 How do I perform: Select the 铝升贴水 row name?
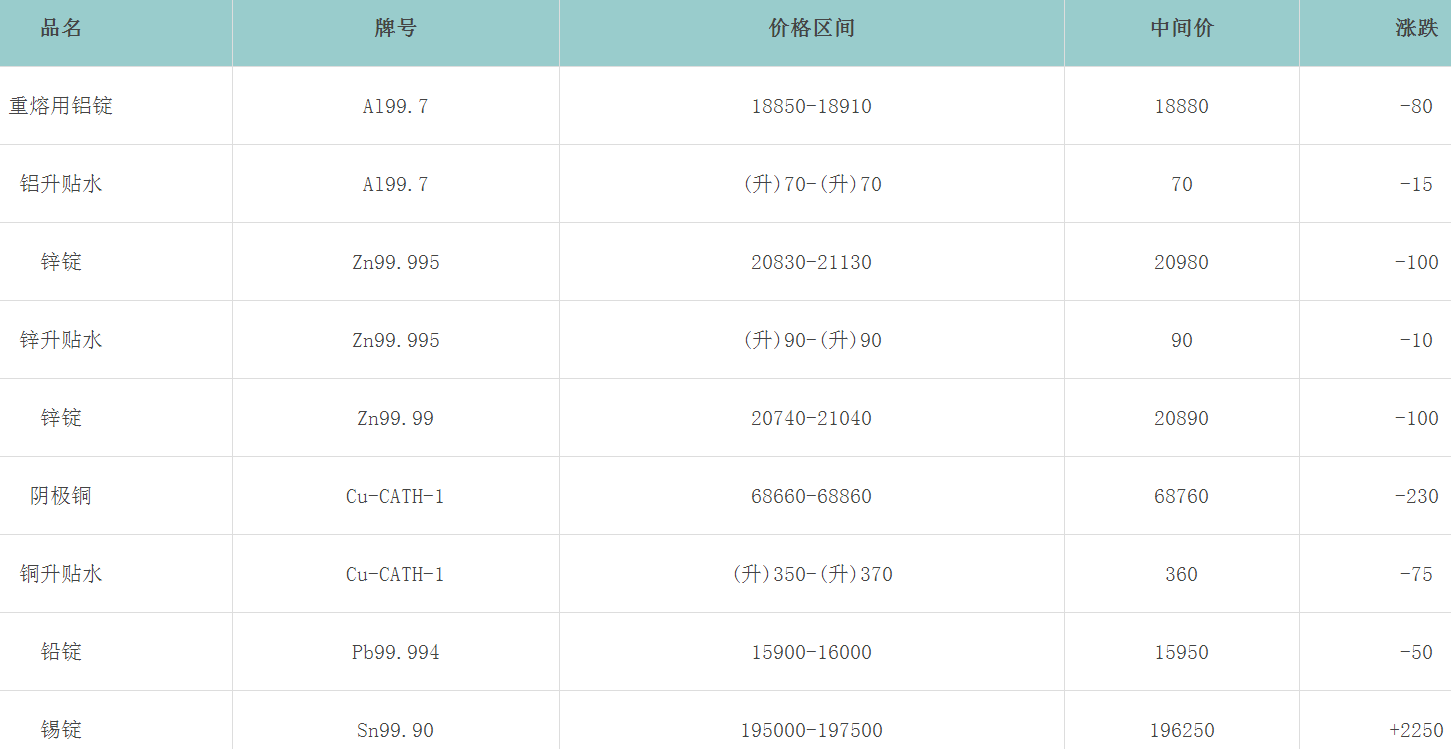(x=61, y=184)
